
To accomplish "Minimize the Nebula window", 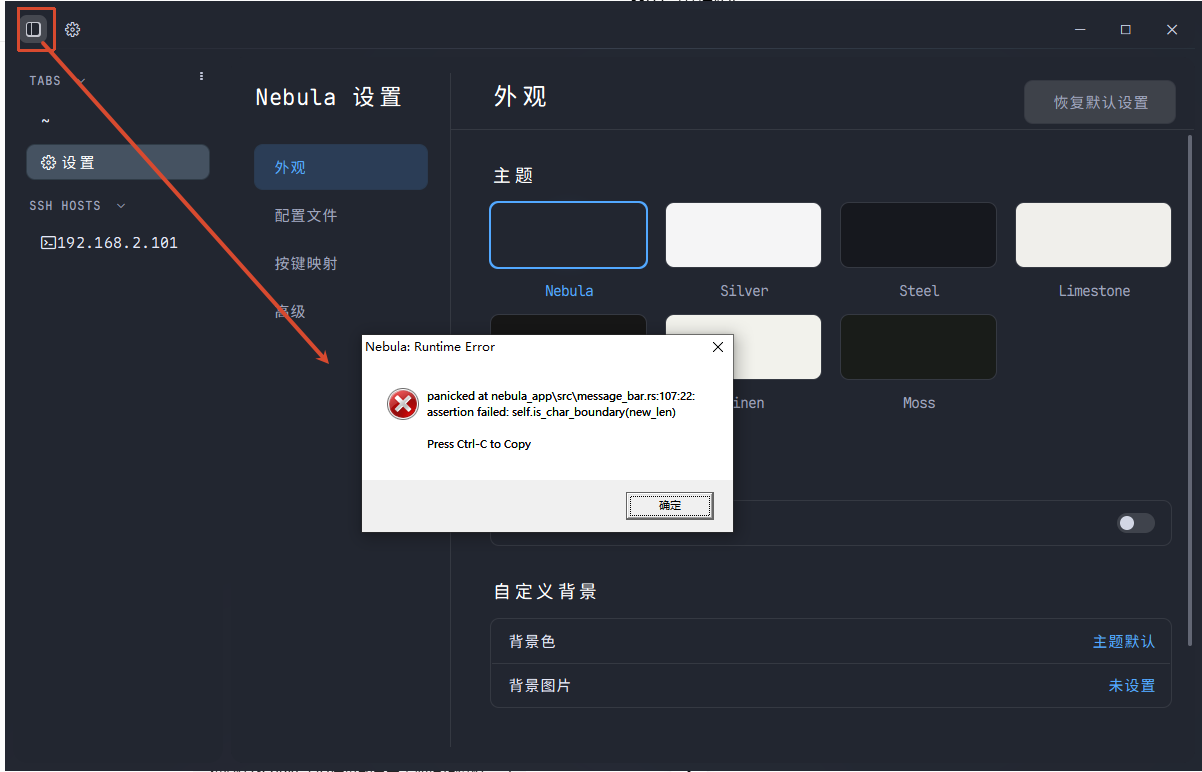I will point(1080,30).
